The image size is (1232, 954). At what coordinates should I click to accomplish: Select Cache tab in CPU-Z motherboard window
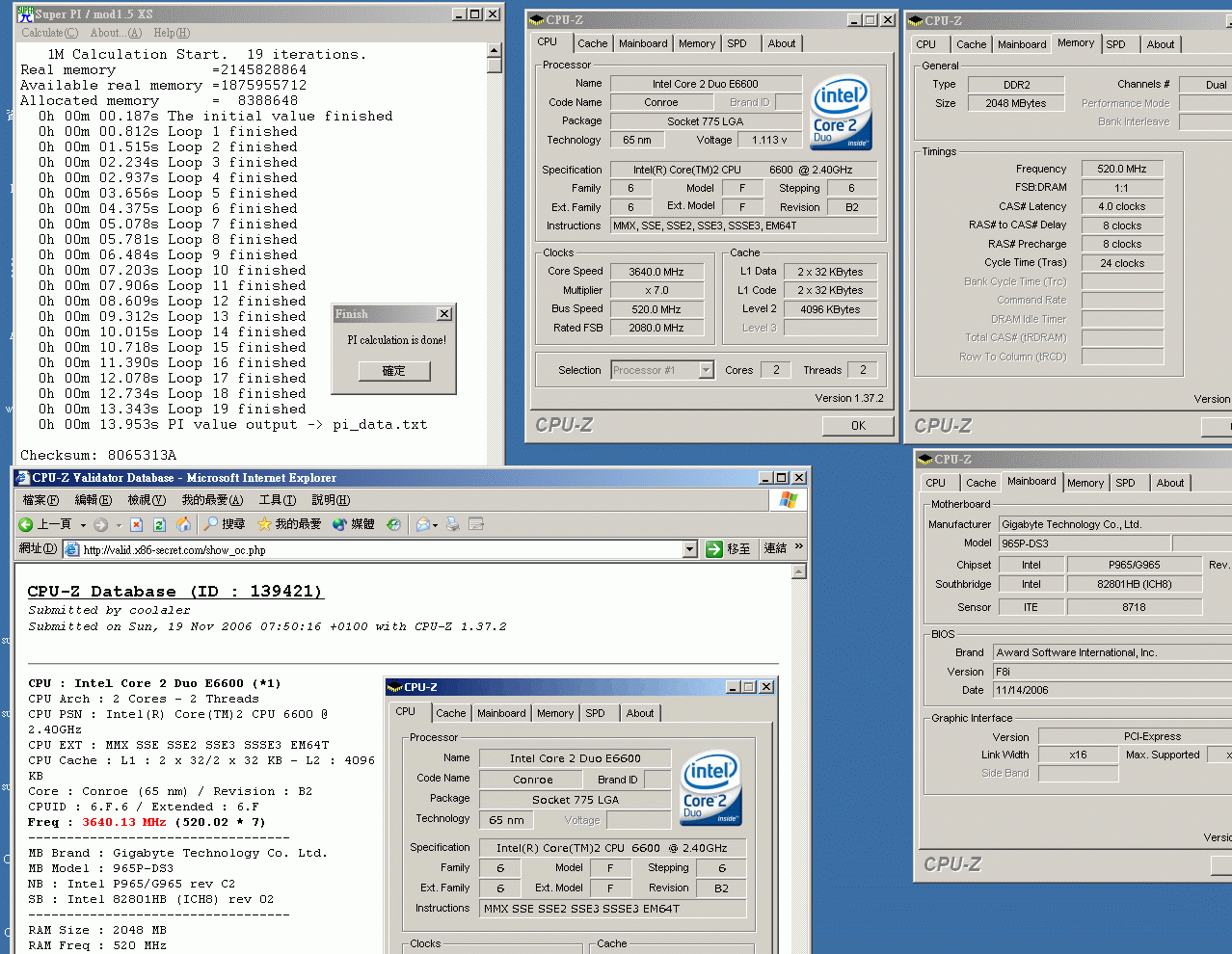[x=981, y=483]
